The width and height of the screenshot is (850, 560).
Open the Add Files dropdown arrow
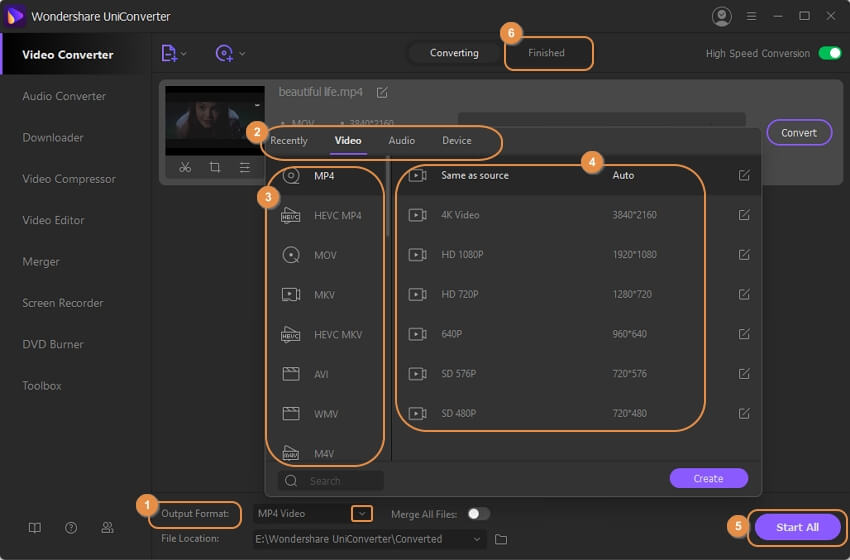pyautogui.click(x=184, y=54)
